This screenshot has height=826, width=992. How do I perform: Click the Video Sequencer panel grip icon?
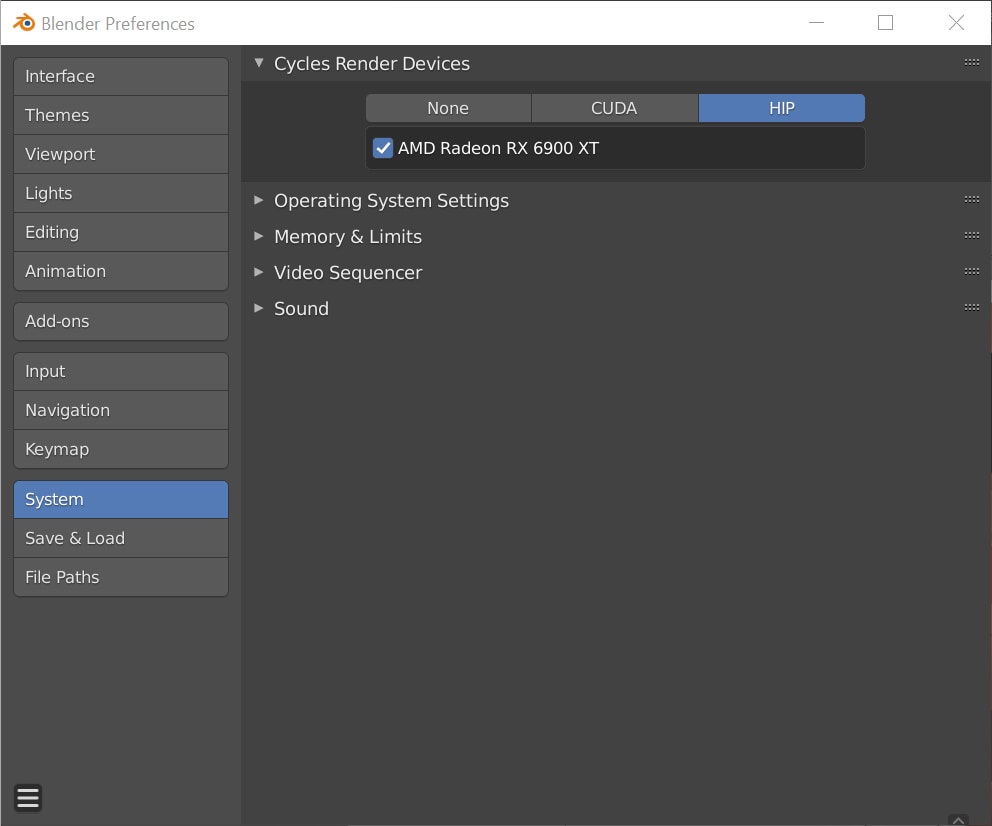click(971, 271)
